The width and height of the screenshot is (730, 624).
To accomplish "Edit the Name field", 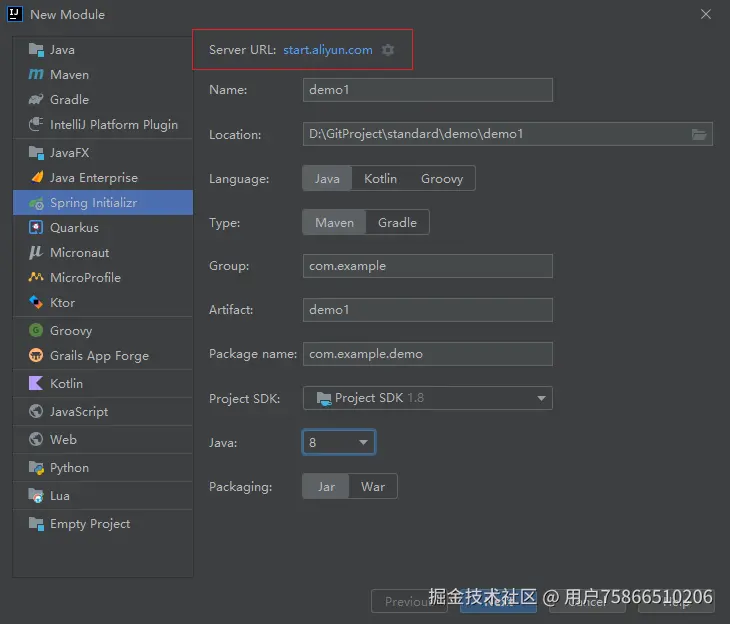I will pos(428,90).
